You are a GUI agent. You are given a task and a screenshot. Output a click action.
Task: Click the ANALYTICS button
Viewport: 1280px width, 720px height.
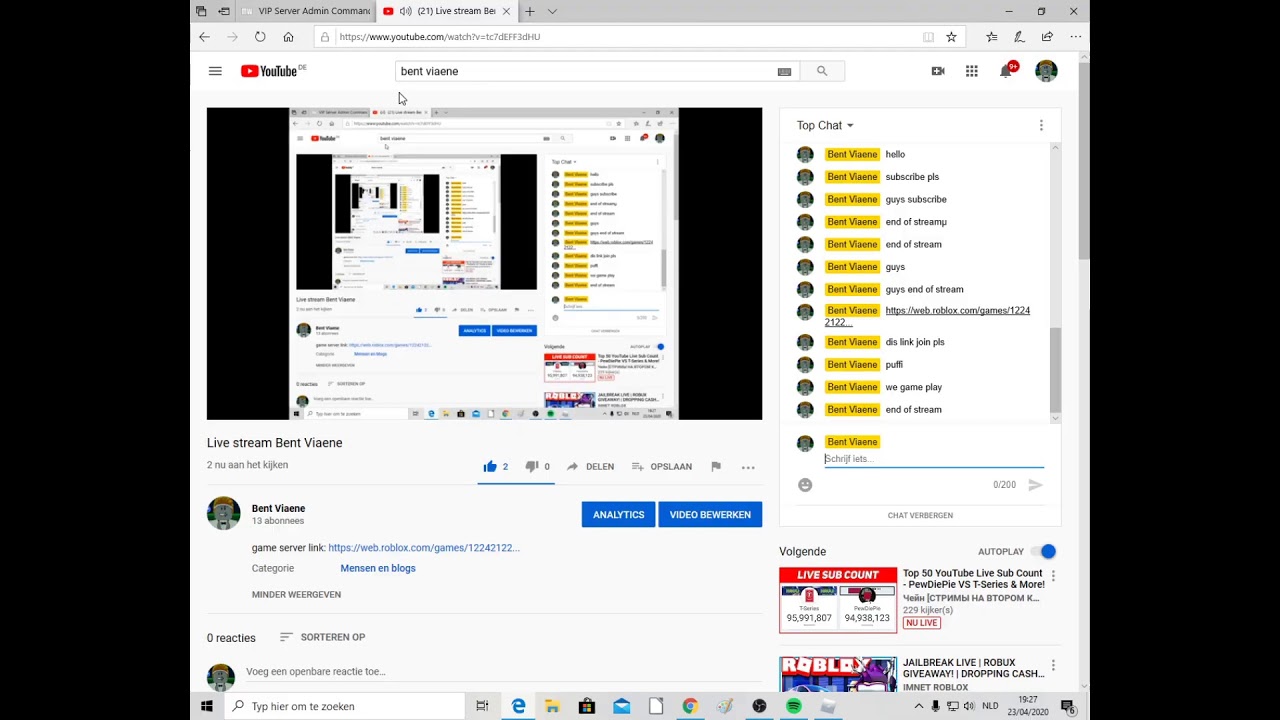point(618,515)
